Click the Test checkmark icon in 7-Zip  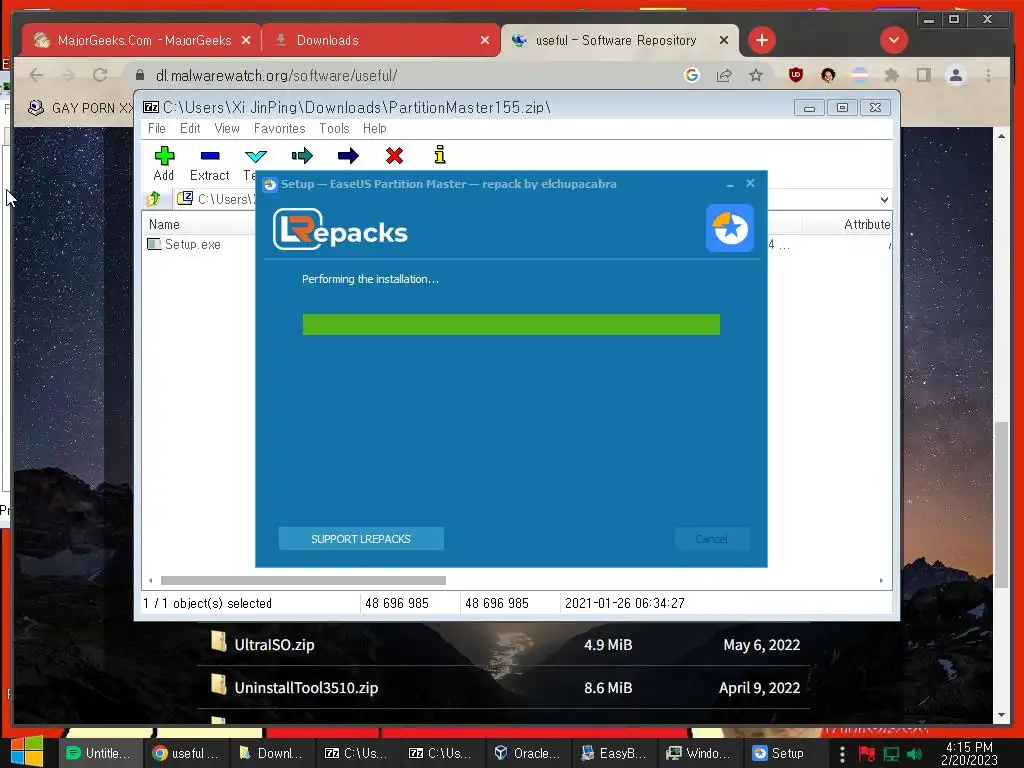255,155
